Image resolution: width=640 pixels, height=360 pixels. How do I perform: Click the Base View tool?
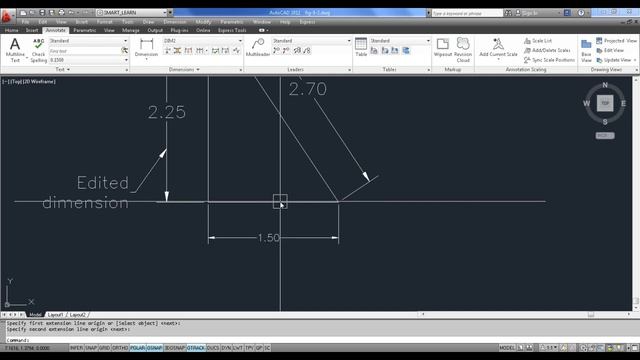click(586, 51)
